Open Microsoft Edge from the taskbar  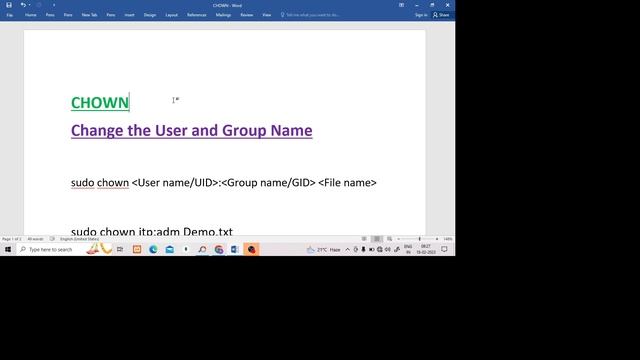coord(153,249)
